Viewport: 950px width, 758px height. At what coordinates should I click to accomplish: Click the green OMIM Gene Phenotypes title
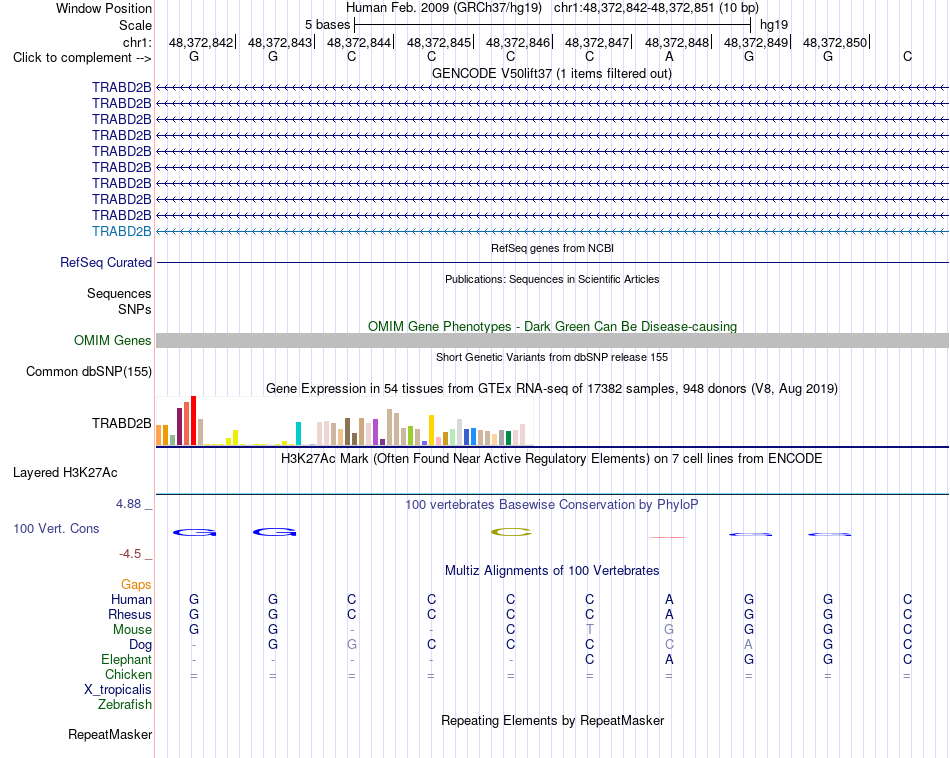pos(553,326)
